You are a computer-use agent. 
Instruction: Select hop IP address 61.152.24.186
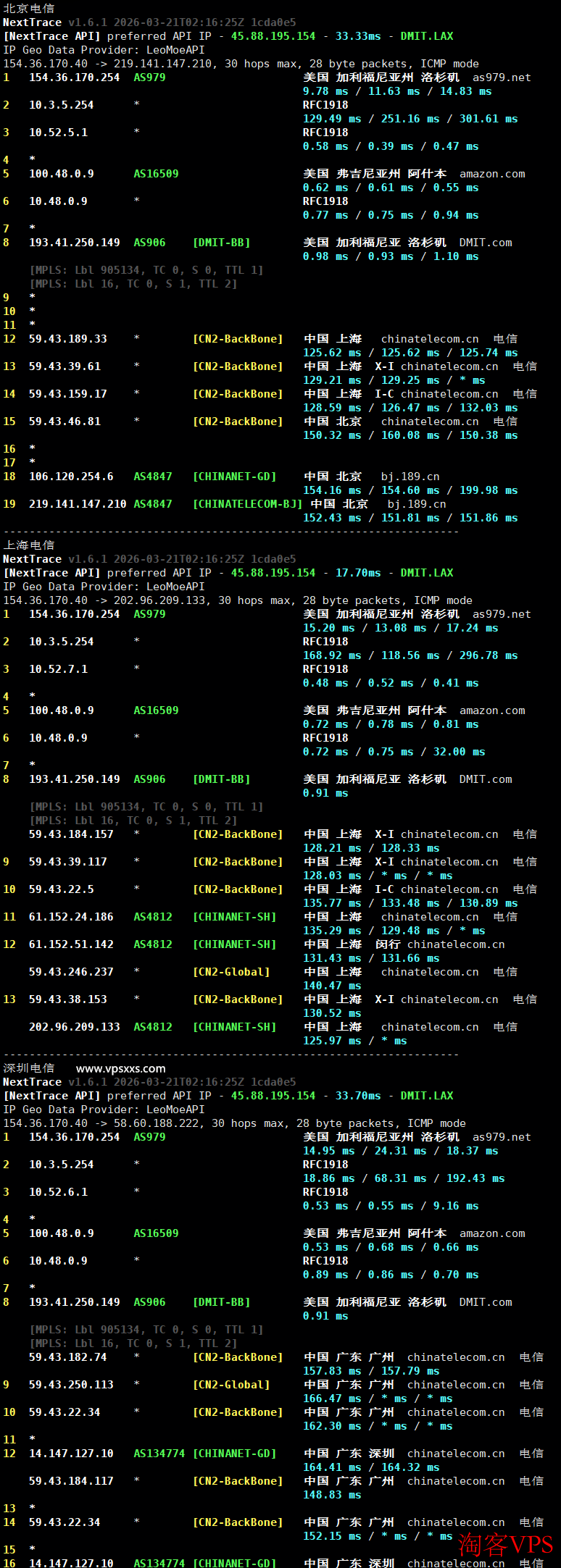tap(71, 917)
